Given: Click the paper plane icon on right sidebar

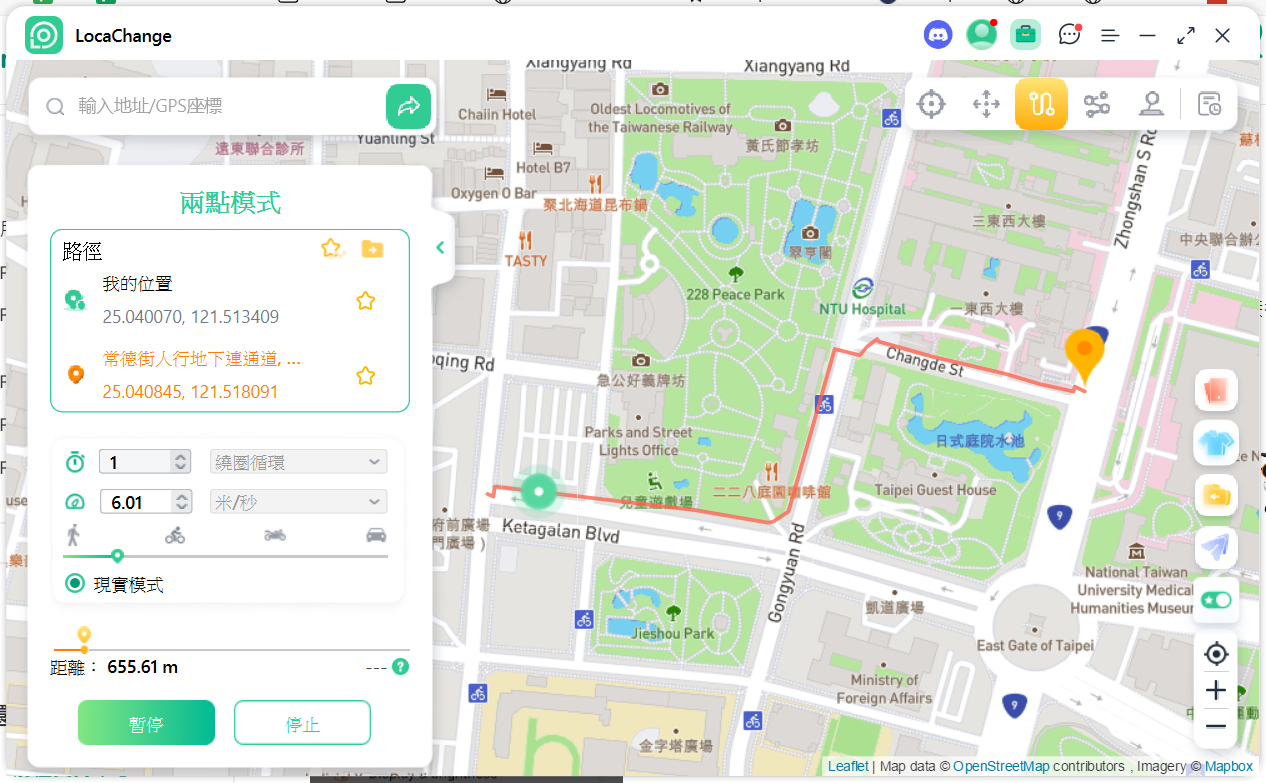Looking at the screenshot, I should 1216,547.
